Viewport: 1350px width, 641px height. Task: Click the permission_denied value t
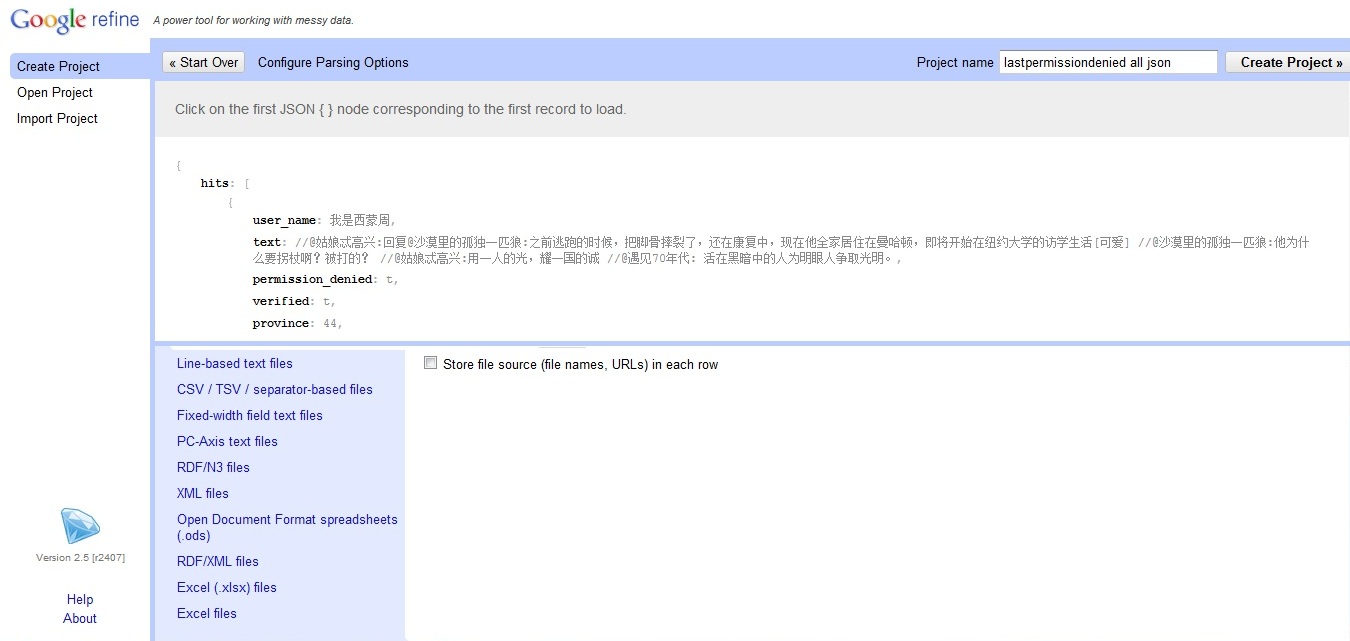(x=389, y=279)
